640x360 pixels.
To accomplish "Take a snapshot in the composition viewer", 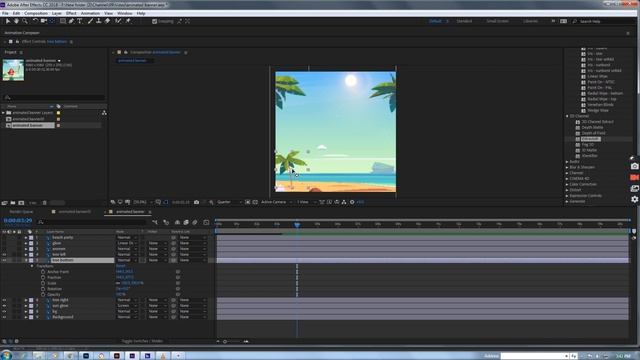I will pos(196,202).
